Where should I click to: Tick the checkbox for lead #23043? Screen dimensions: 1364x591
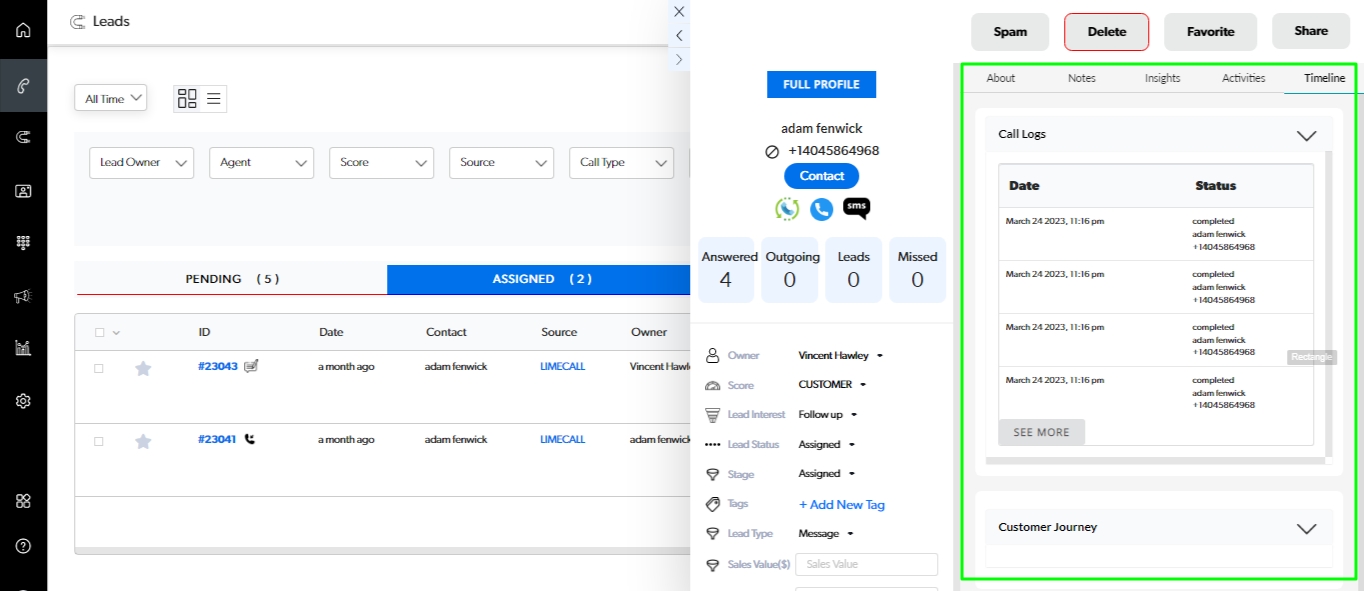(99, 368)
